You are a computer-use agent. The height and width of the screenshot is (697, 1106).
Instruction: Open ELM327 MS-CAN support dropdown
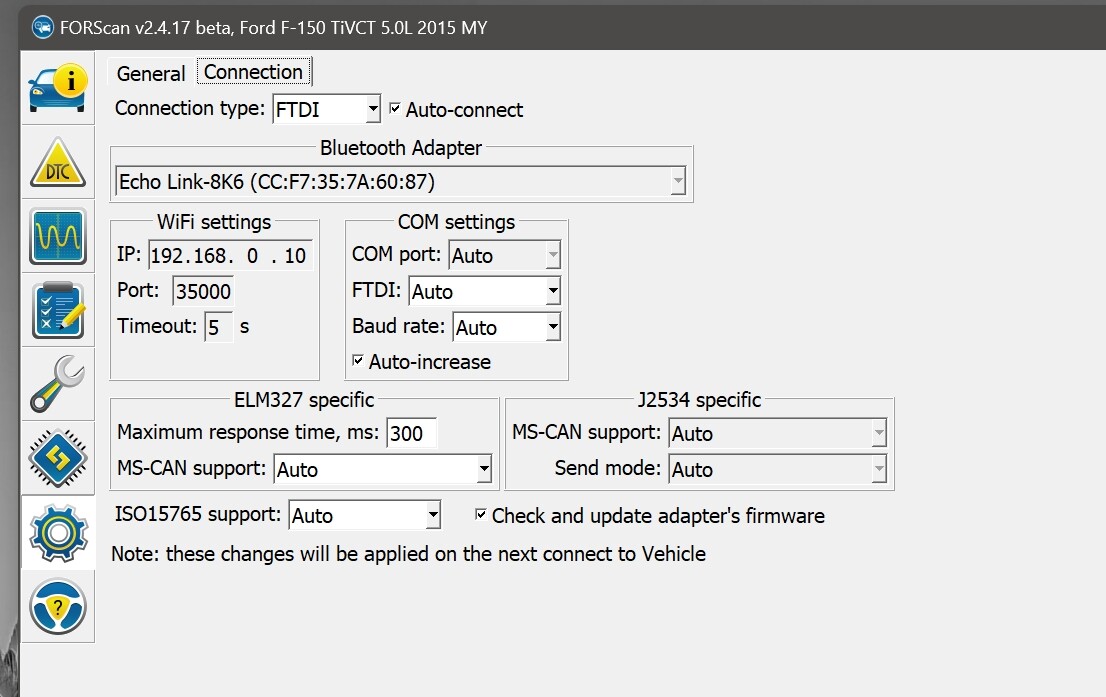[x=382, y=469]
